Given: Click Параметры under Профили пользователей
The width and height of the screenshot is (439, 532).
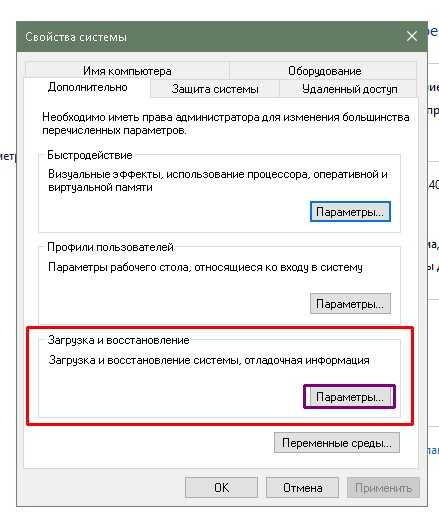Looking at the screenshot, I should [350, 304].
